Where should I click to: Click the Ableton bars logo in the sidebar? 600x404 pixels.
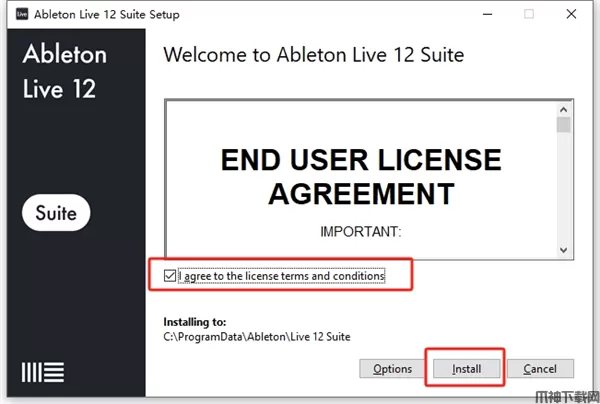[x=44, y=373]
